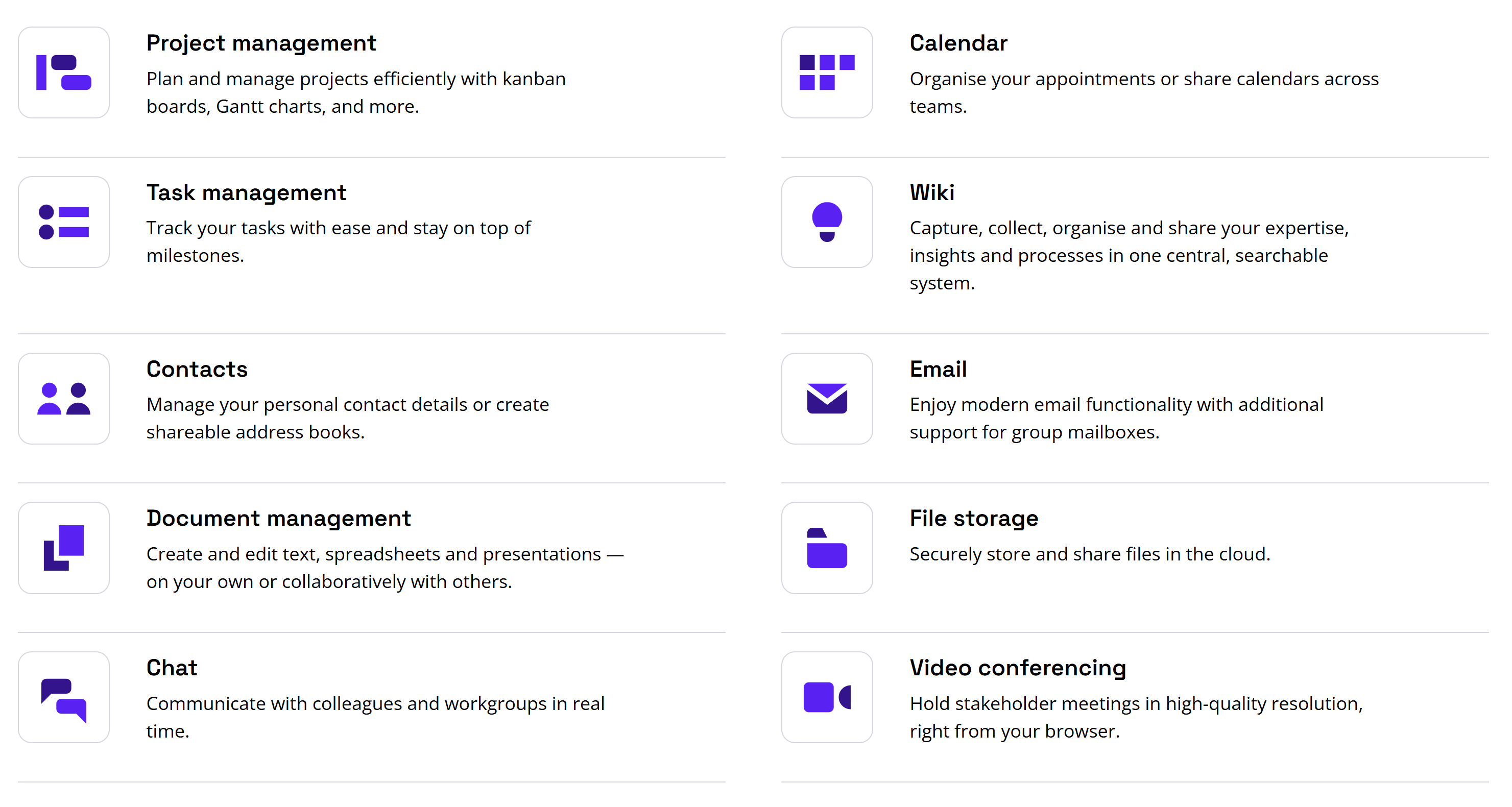1512x807 pixels.
Task: Click the Calendar grid icon
Action: tap(826, 72)
